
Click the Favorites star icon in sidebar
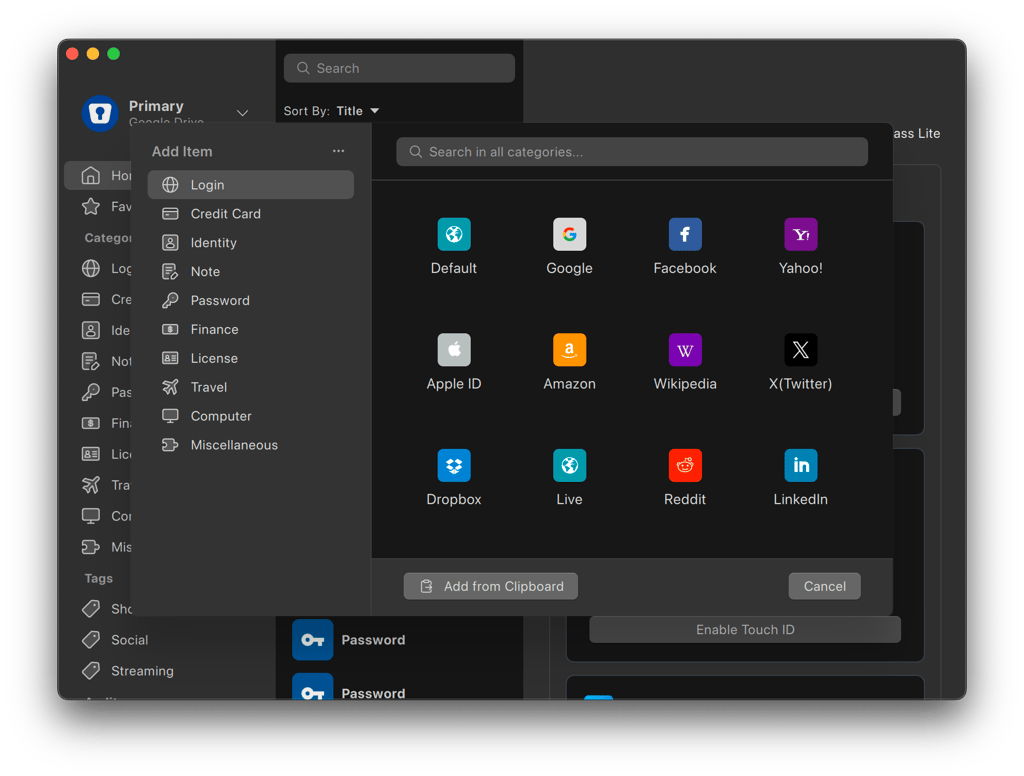pos(91,206)
